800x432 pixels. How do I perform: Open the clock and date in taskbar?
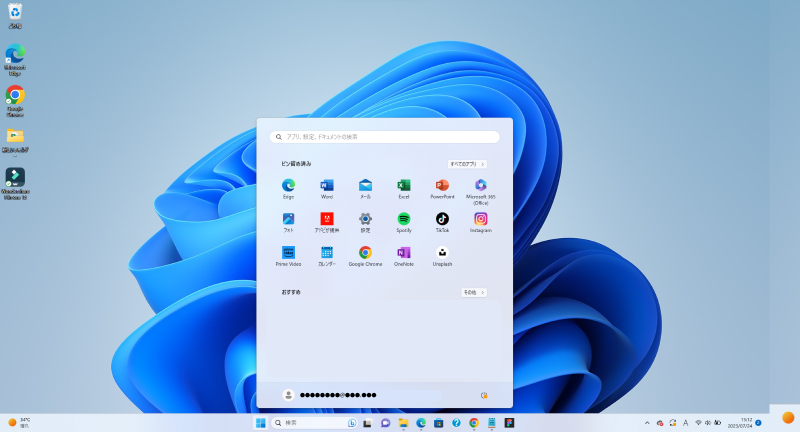point(740,423)
